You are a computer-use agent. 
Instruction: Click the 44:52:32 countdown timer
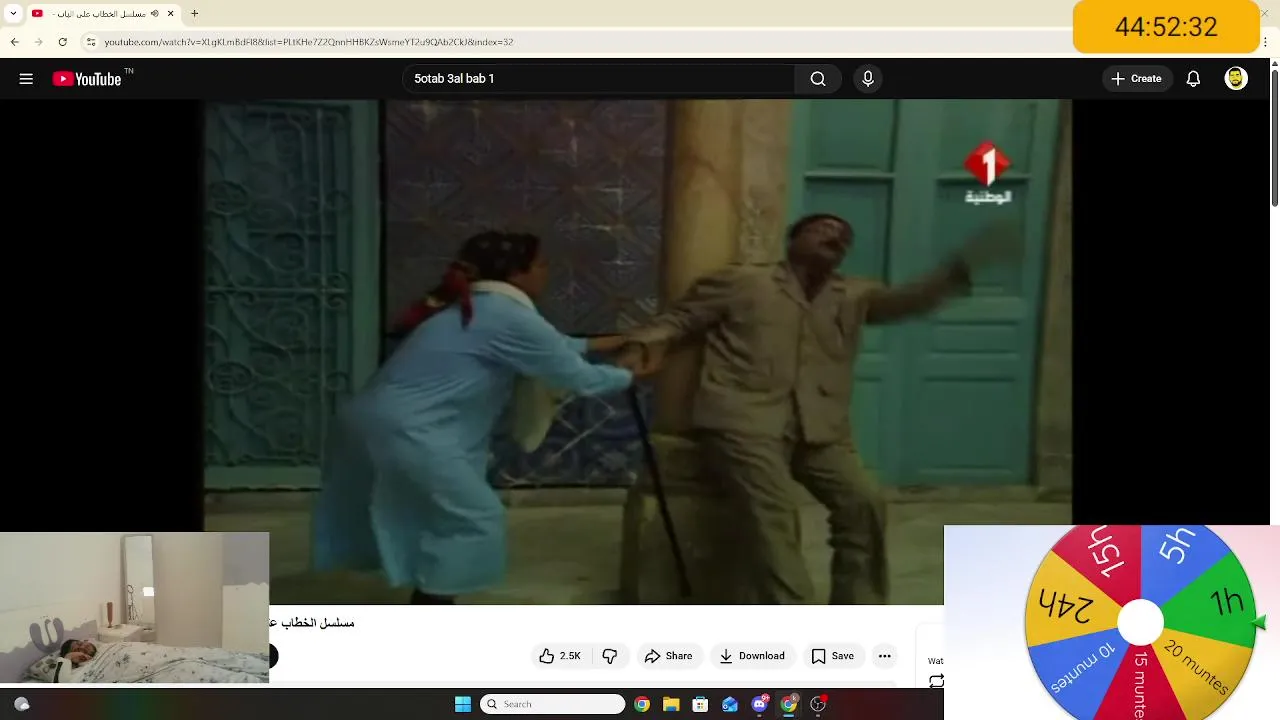click(x=1166, y=27)
